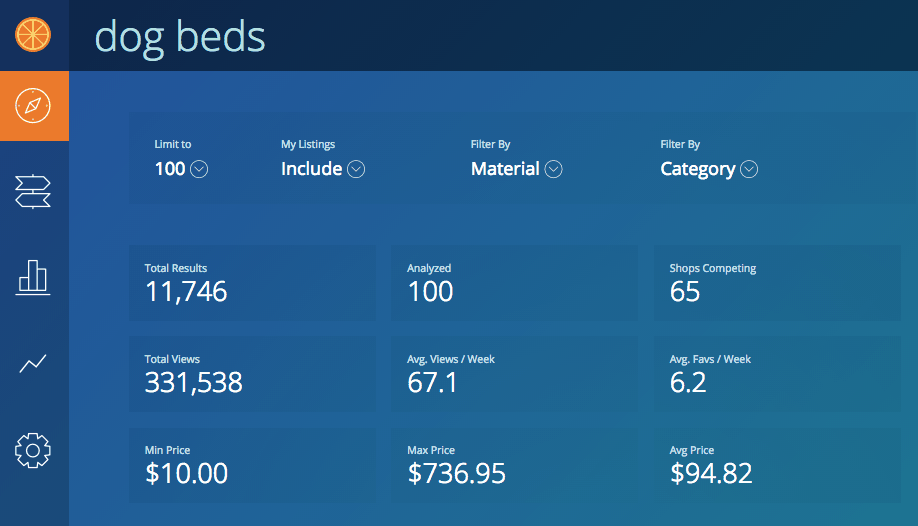Expand the My Listings Include dropdown arrow
This screenshot has height=526, width=918.
click(x=356, y=169)
